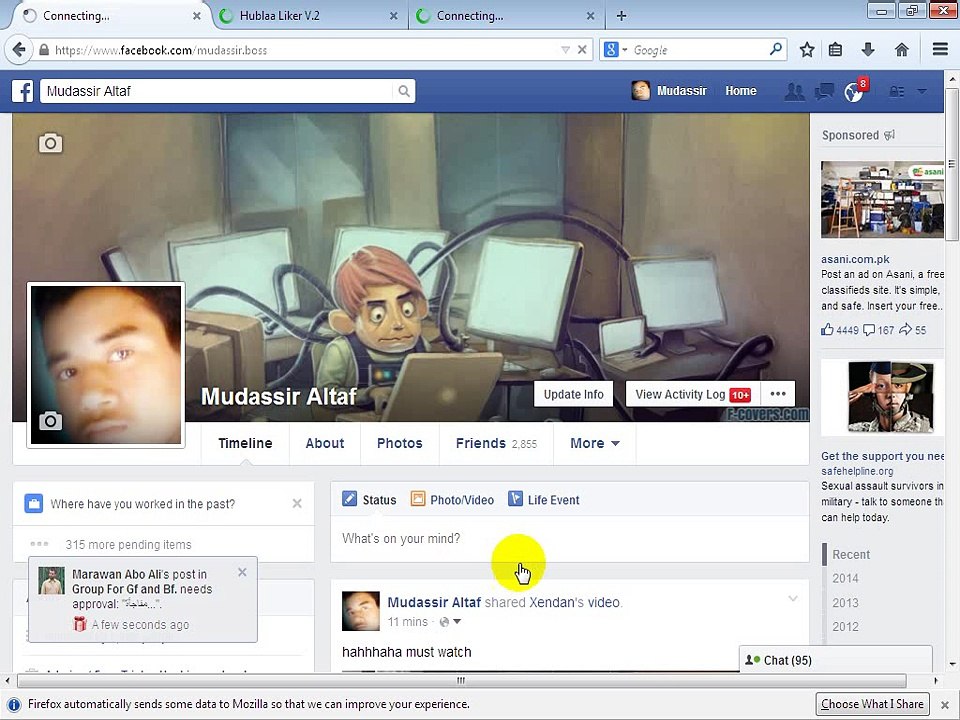The image size is (960, 720).
Task: Close the third Connecting... tab
Action: point(590,16)
